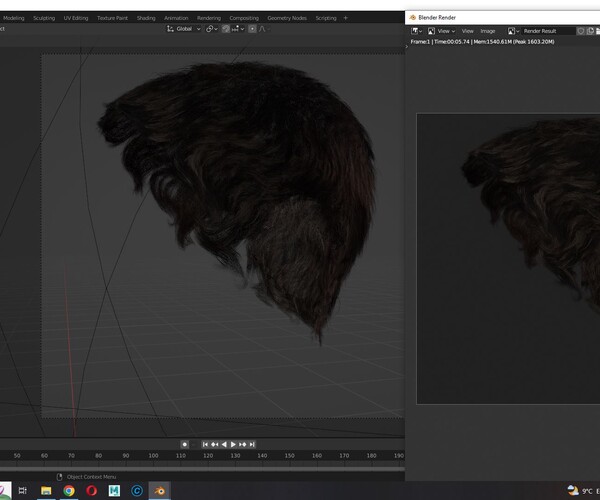Image resolution: width=600 pixels, height=500 pixels.
Task: Open the image browse dropdown beside Render Result
Action: (513, 31)
